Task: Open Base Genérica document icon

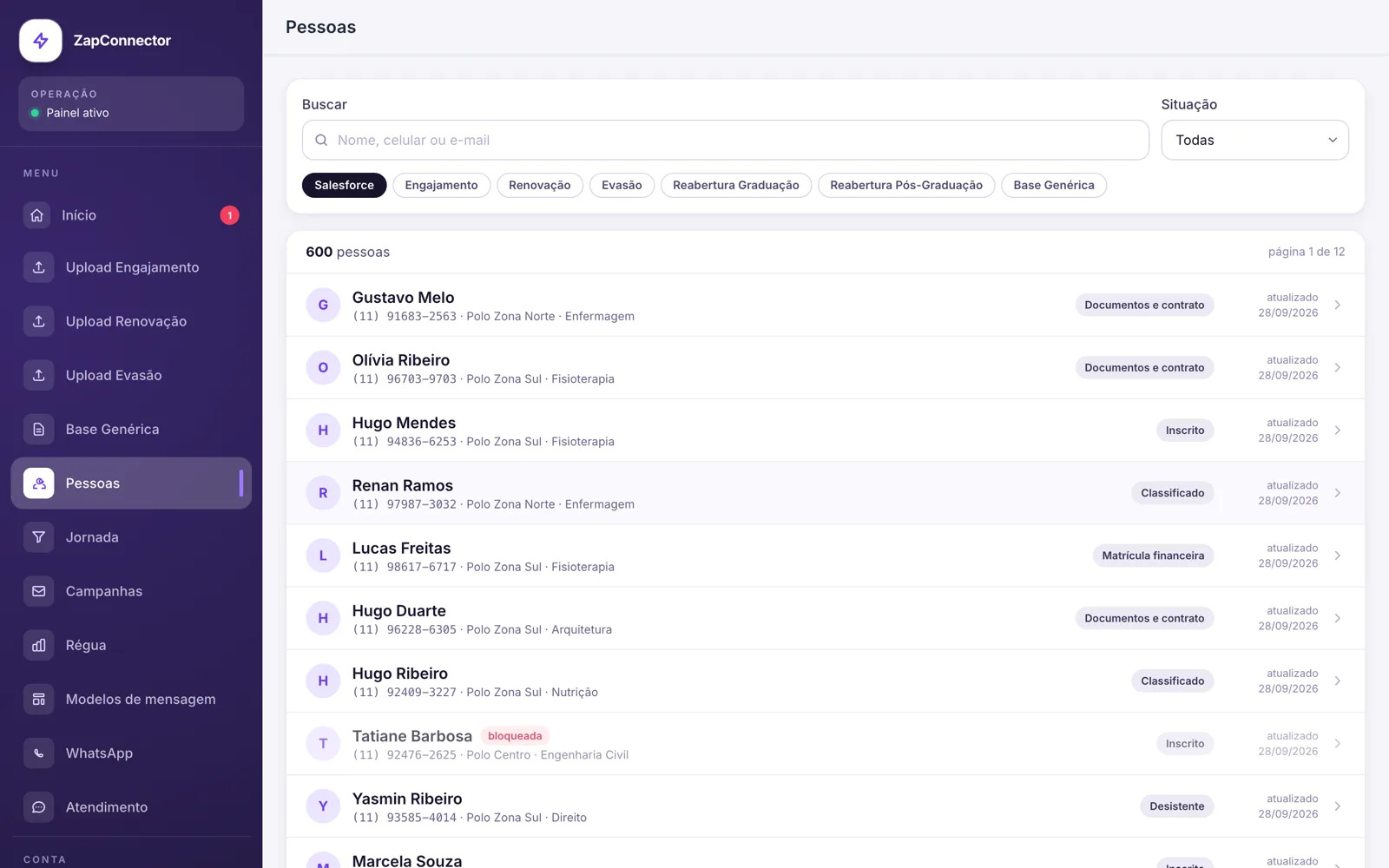Action: 38,429
